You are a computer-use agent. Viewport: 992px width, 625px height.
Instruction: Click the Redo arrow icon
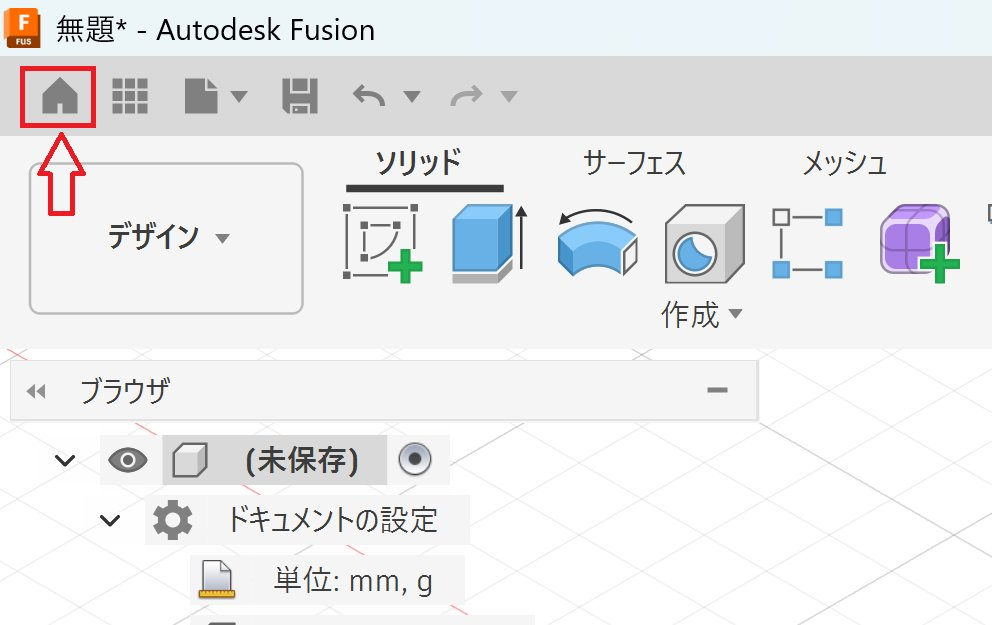[x=467, y=97]
